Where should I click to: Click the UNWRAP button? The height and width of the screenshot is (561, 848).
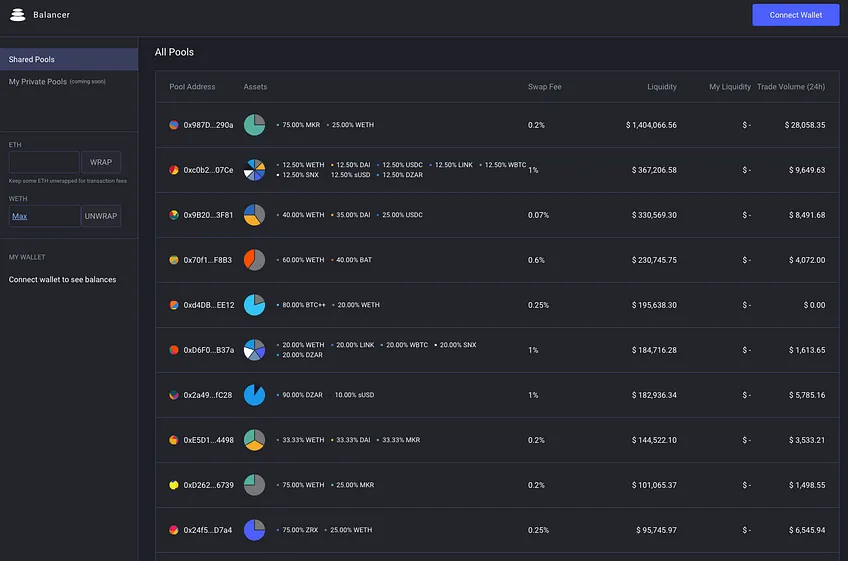(101, 216)
